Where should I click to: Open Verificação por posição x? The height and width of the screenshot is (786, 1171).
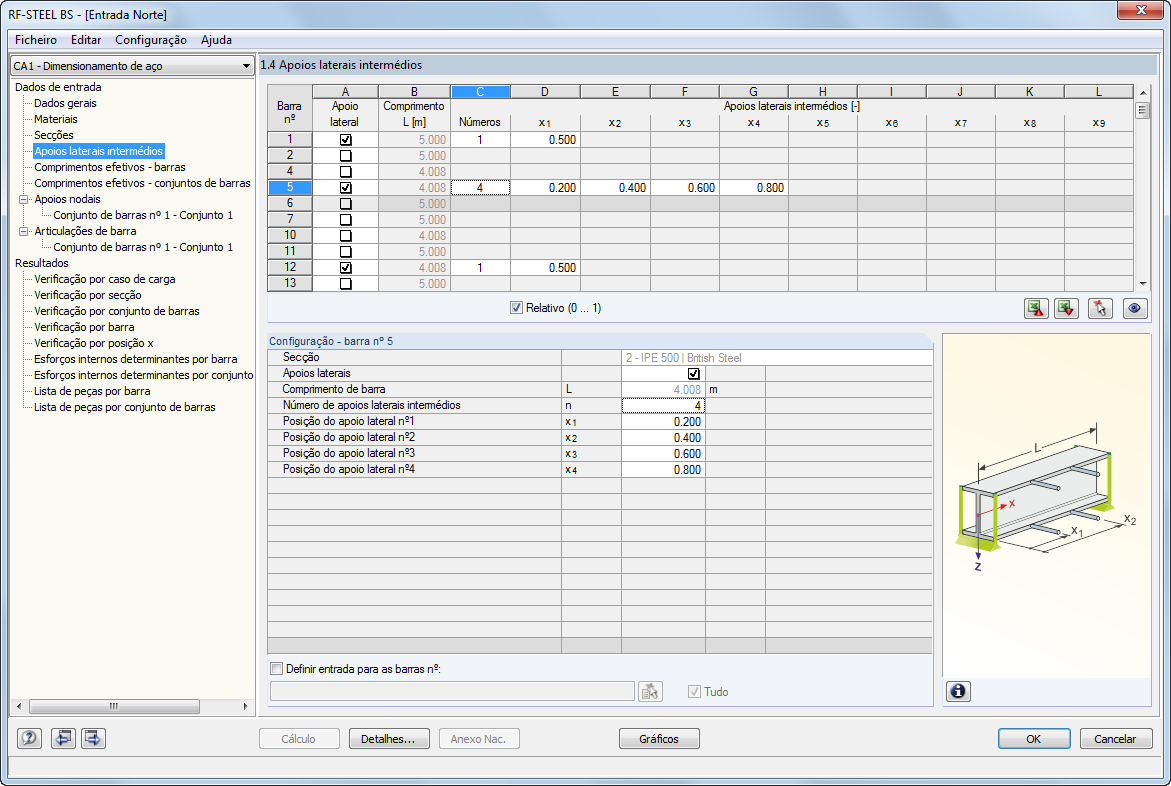click(93, 344)
